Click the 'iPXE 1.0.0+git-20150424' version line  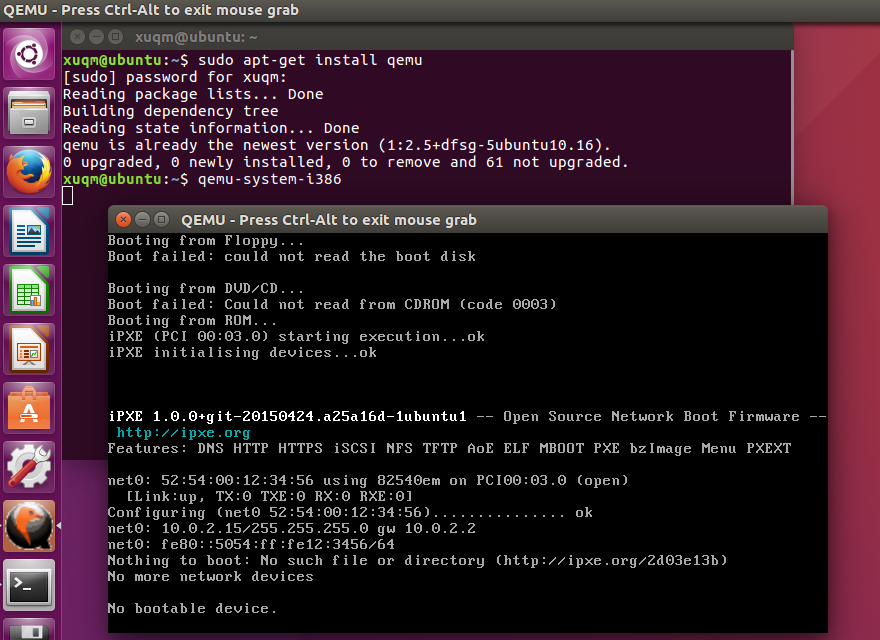click(468, 417)
